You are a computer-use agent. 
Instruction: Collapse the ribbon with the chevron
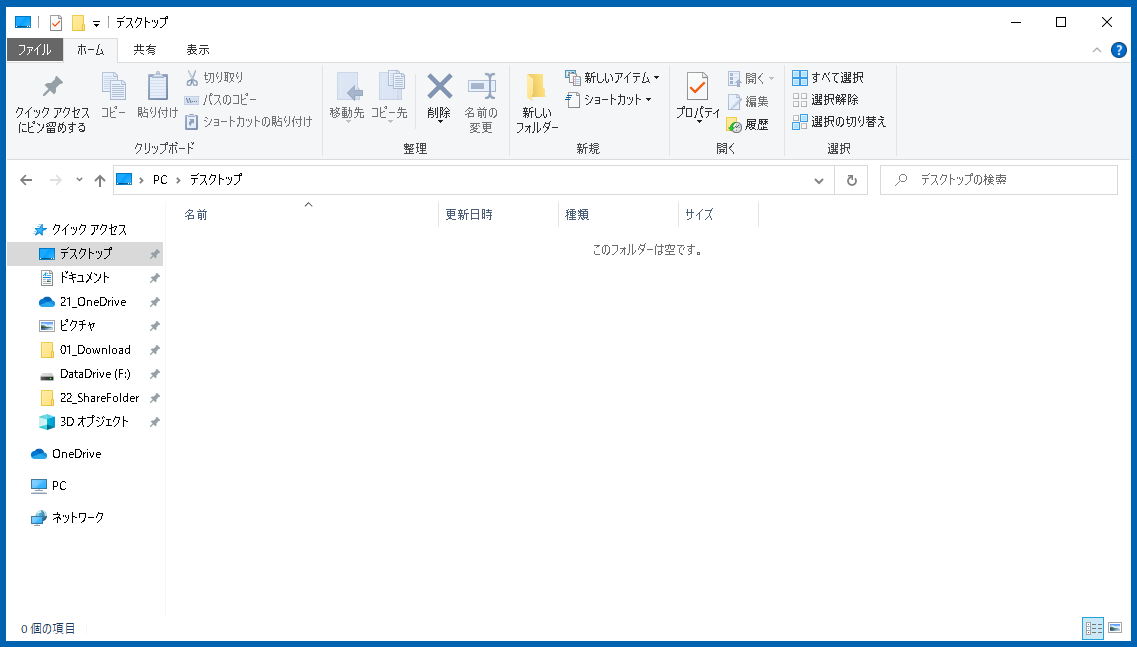click(x=1097, y=50)
